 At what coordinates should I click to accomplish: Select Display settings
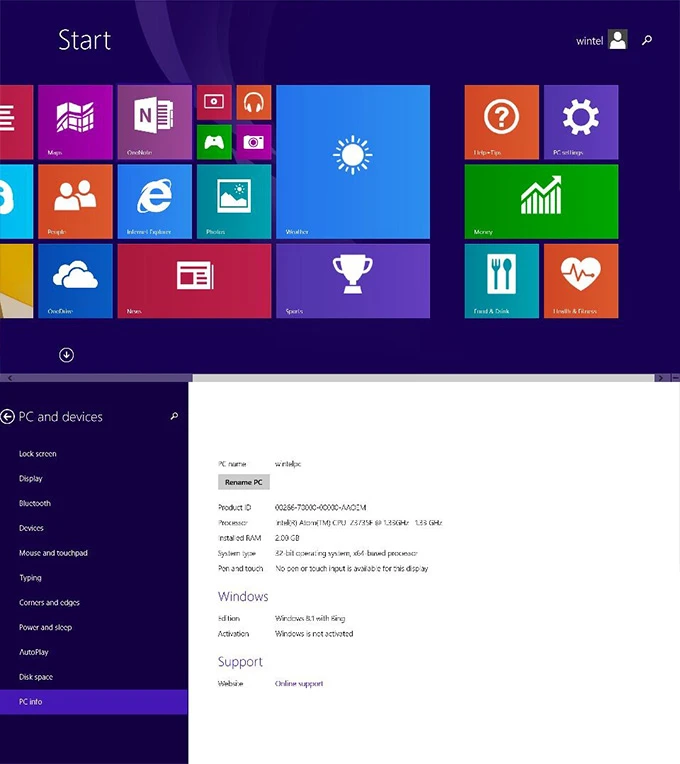coord(94,478)
